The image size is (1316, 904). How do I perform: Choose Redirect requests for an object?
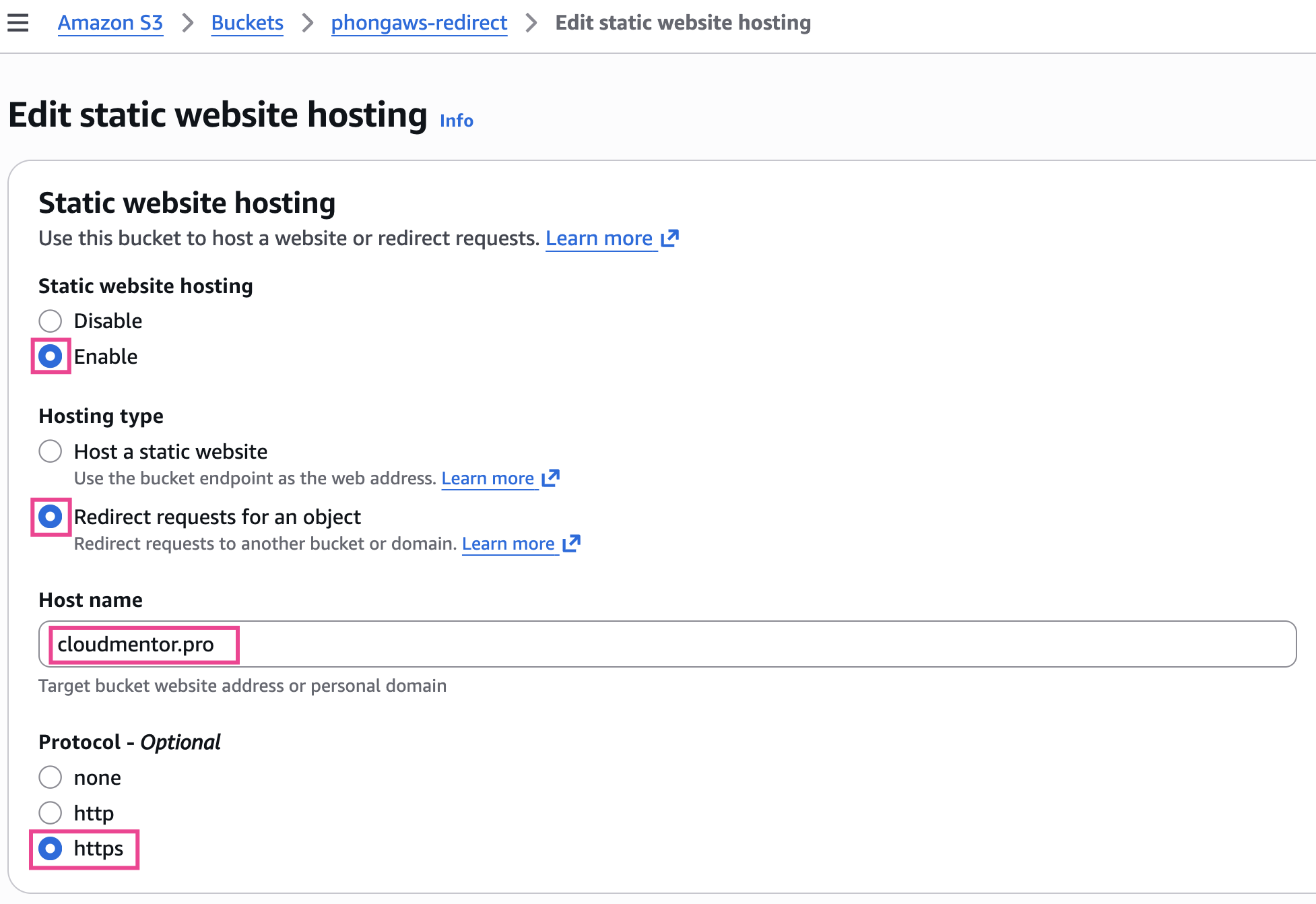(51, 517)
